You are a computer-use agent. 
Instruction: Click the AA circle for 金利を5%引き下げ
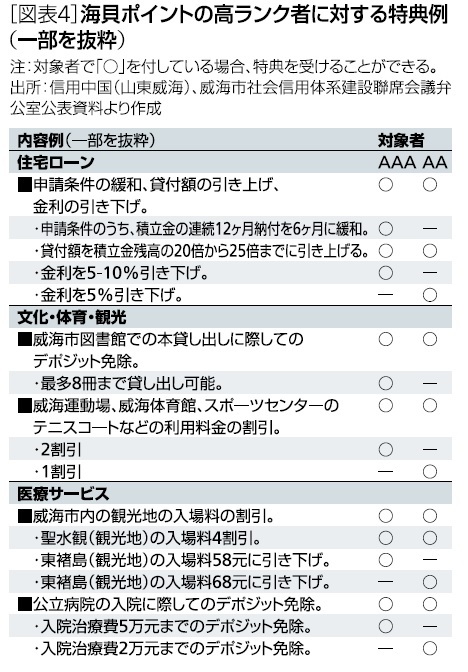430,295
